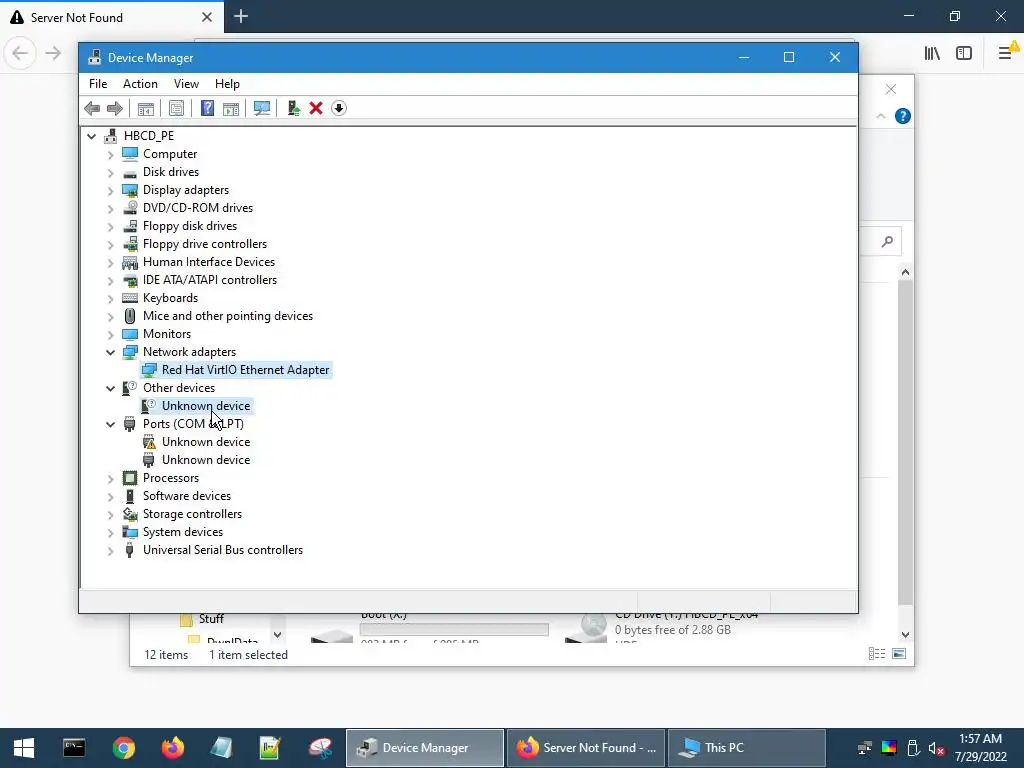The height and width of the screenshot is (768, 1024).
Task: Select Unknown device under Other devices
Action: pos(206,406)
